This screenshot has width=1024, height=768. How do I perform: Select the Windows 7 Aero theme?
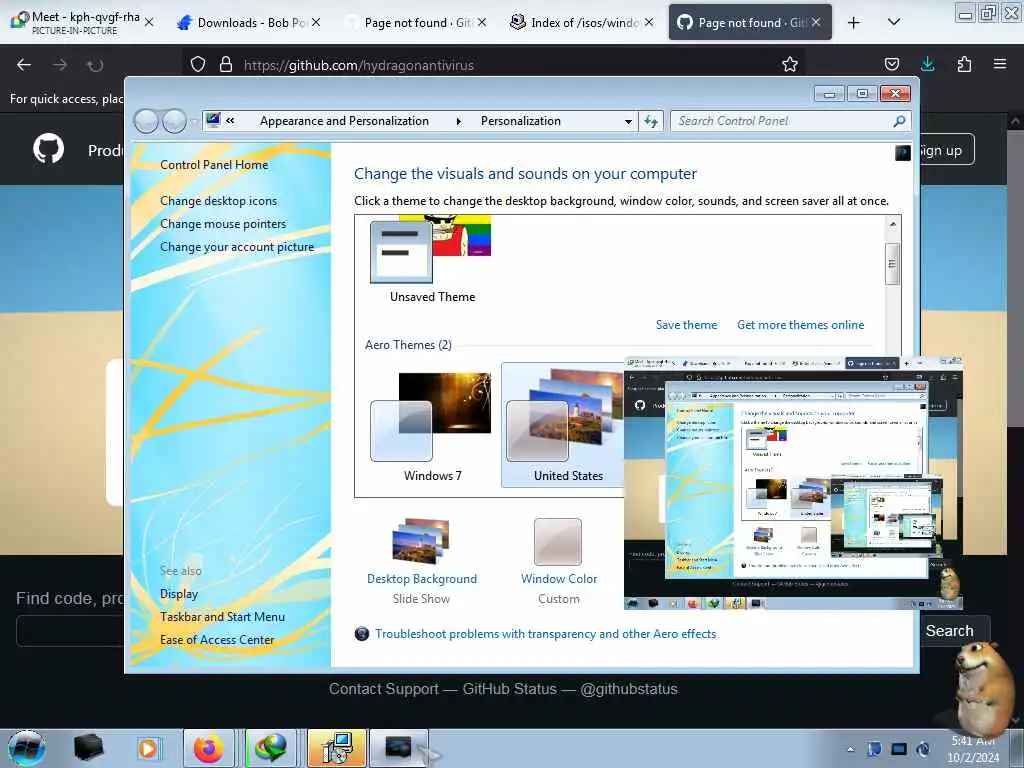tap(431, 426)
